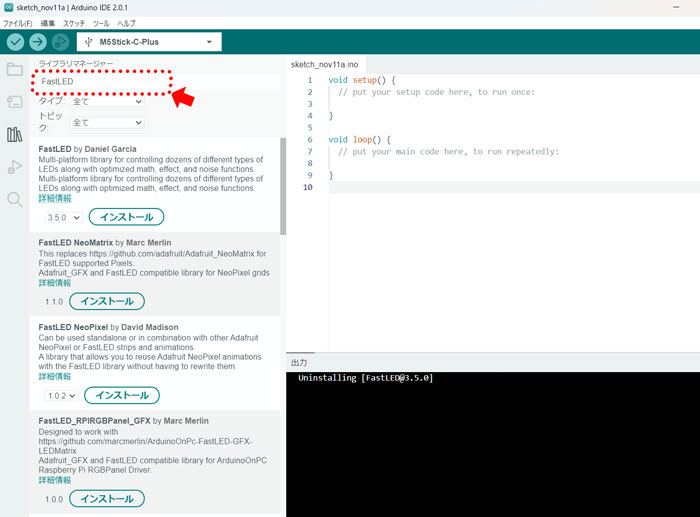700x517 pixels.
Task: Click the Start Debugging toolbar button
Action: (x=60, y=42)
